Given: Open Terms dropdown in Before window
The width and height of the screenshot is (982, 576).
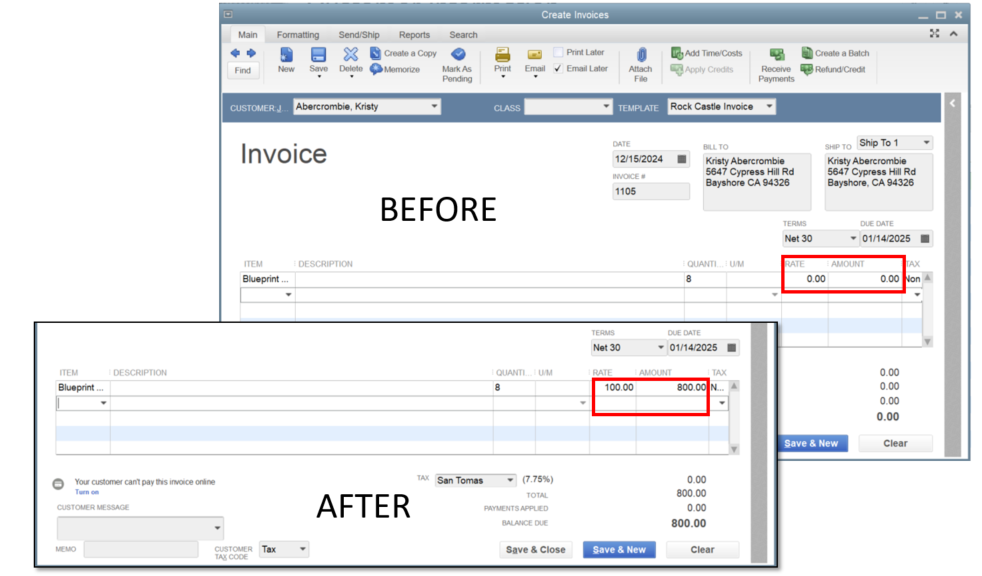Looking at the screenshot, I should pos(852,239).
